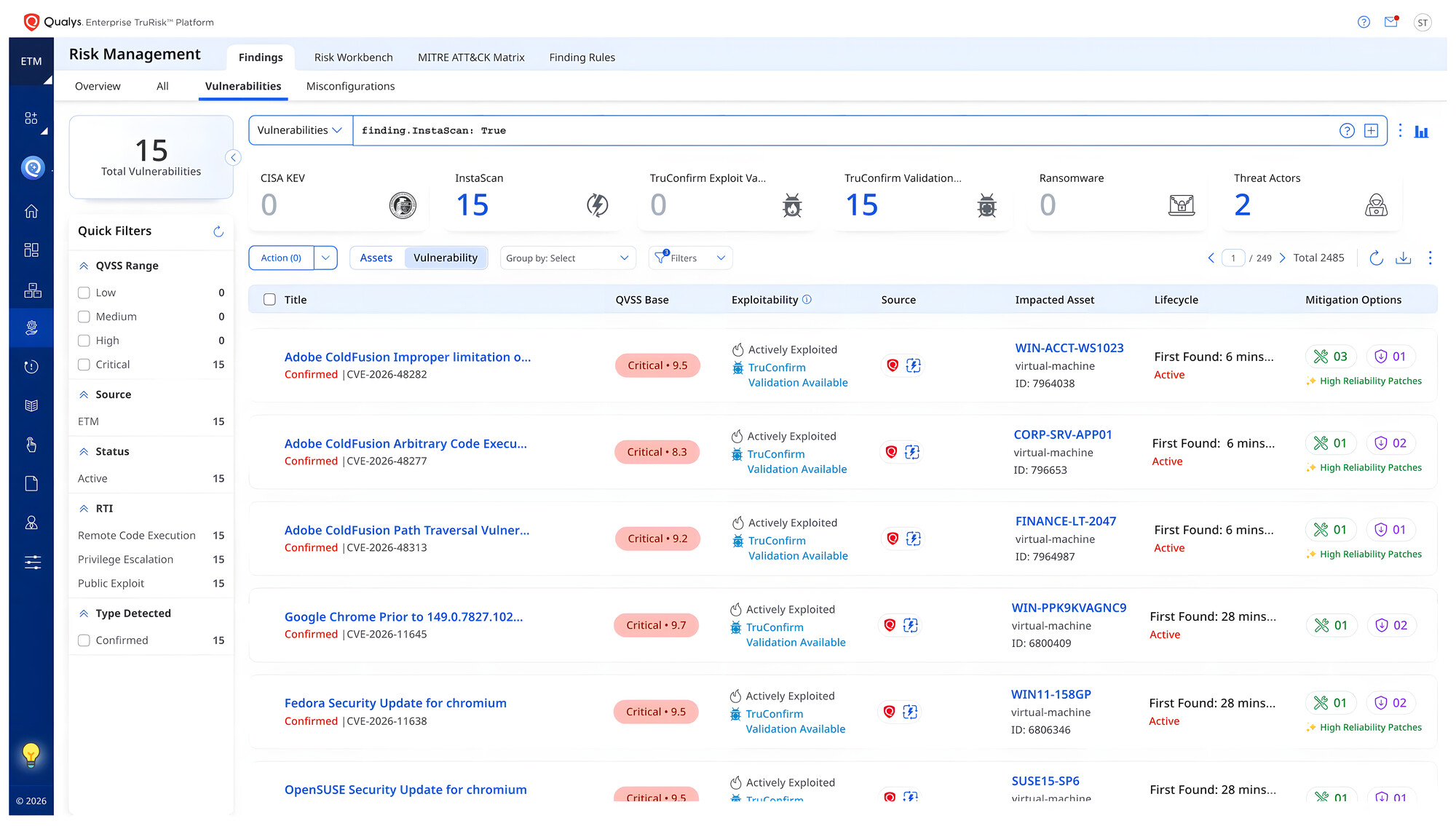The width and height of the screenshot is (1456, 826).
Task: Open the Misconfigurations sub-tab
Action: (x=351, y=87)
